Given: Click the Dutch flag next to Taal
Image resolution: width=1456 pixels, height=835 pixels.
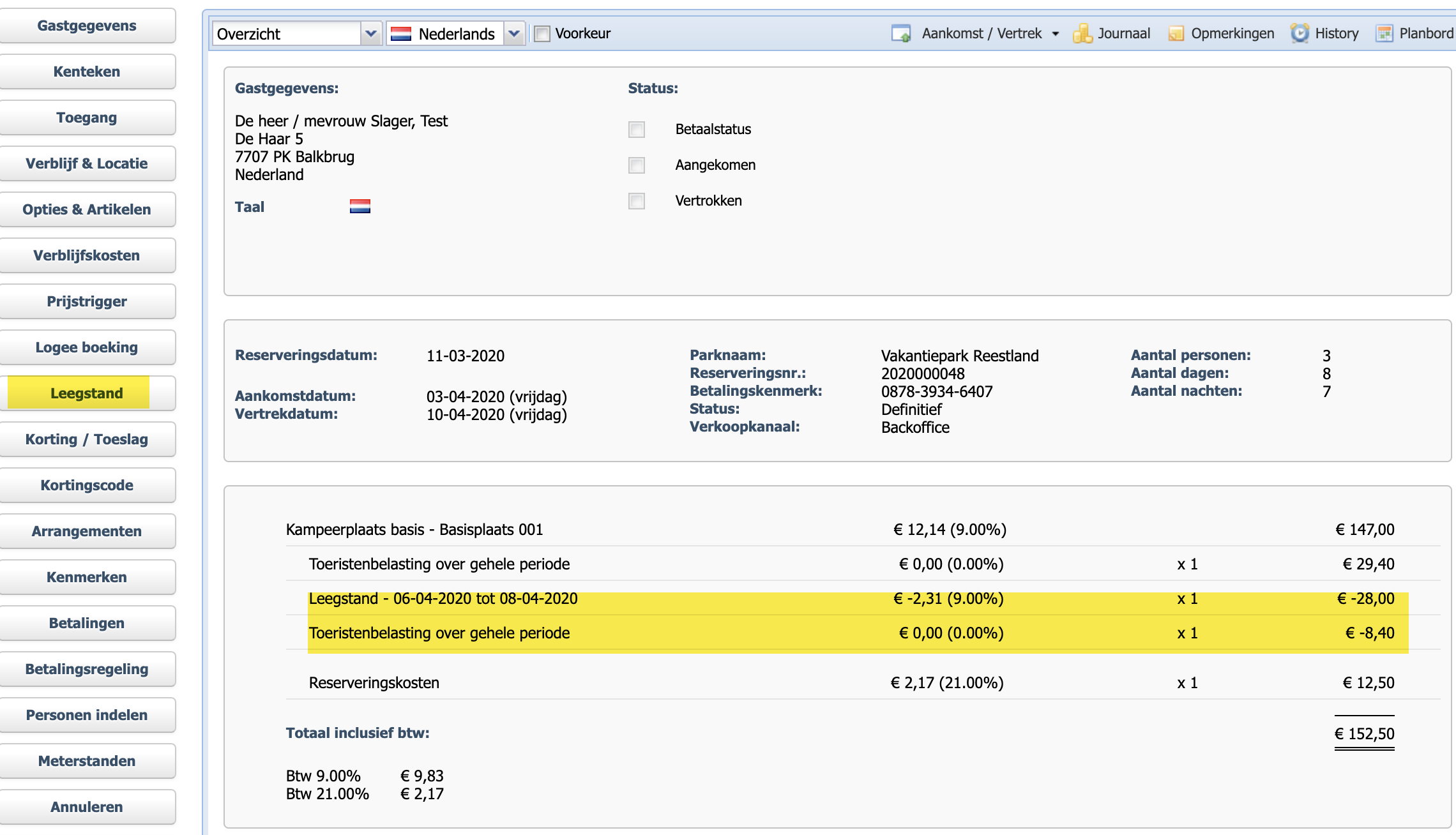Looking at the screenshot, I should pos(360,206).
